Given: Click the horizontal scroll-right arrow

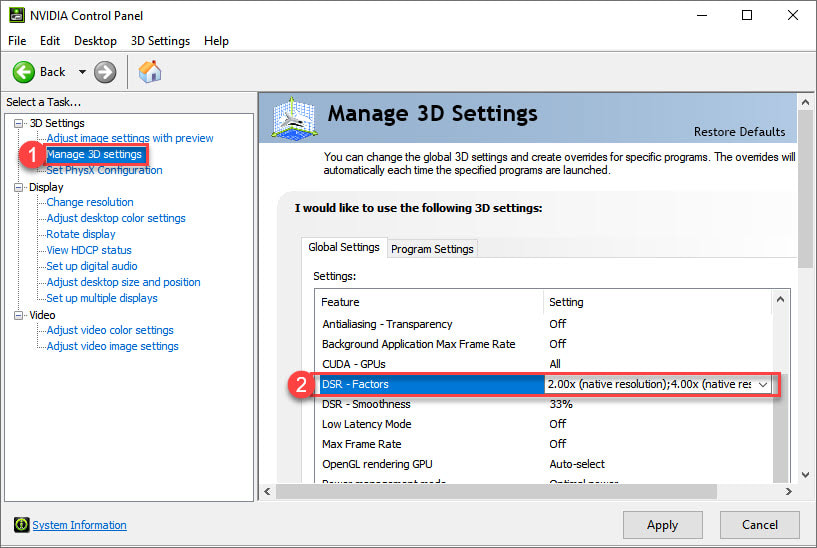Looking at the screenshot, I should 788,491.
